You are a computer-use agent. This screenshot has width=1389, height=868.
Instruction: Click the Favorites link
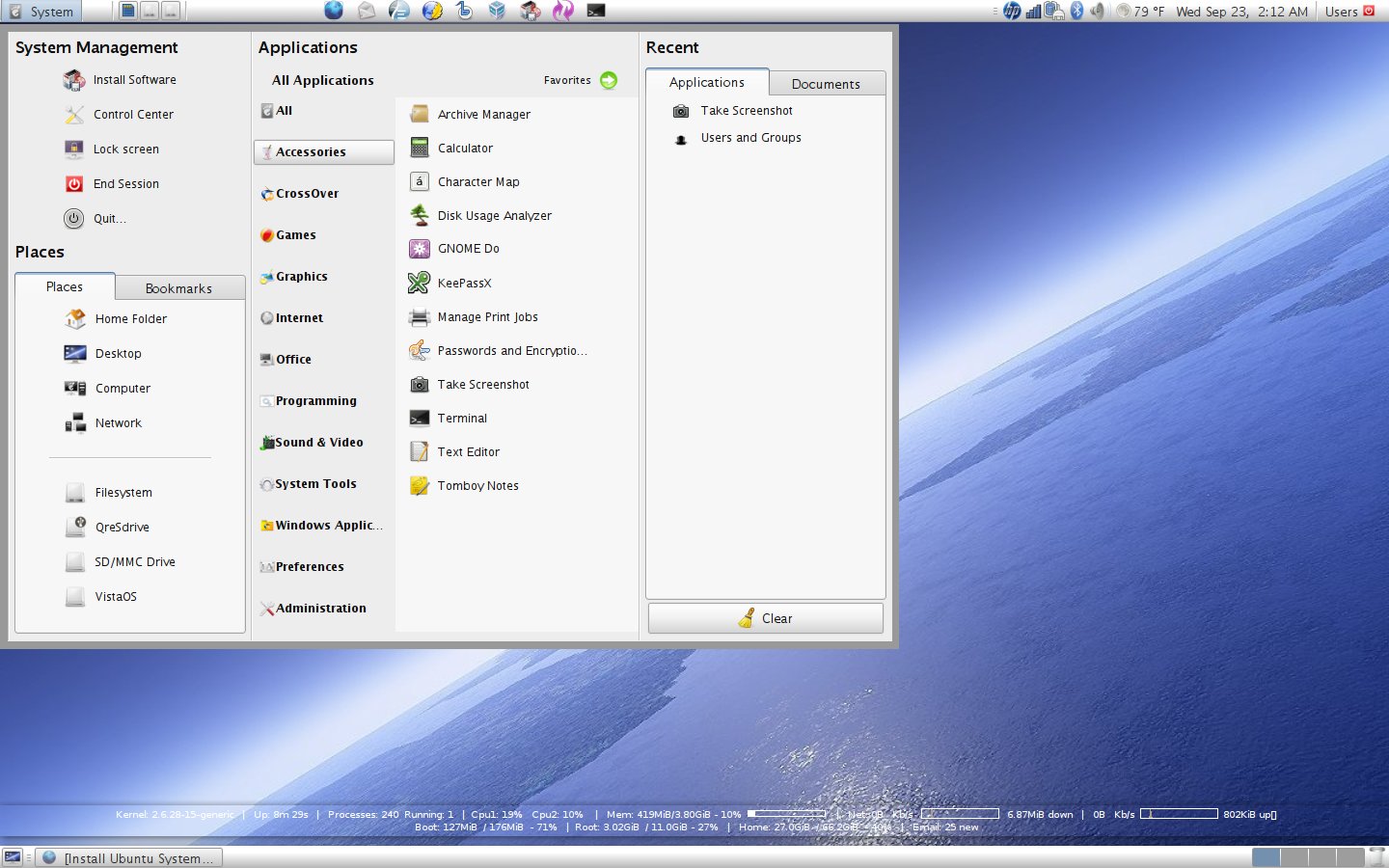(x=567, y=81)
